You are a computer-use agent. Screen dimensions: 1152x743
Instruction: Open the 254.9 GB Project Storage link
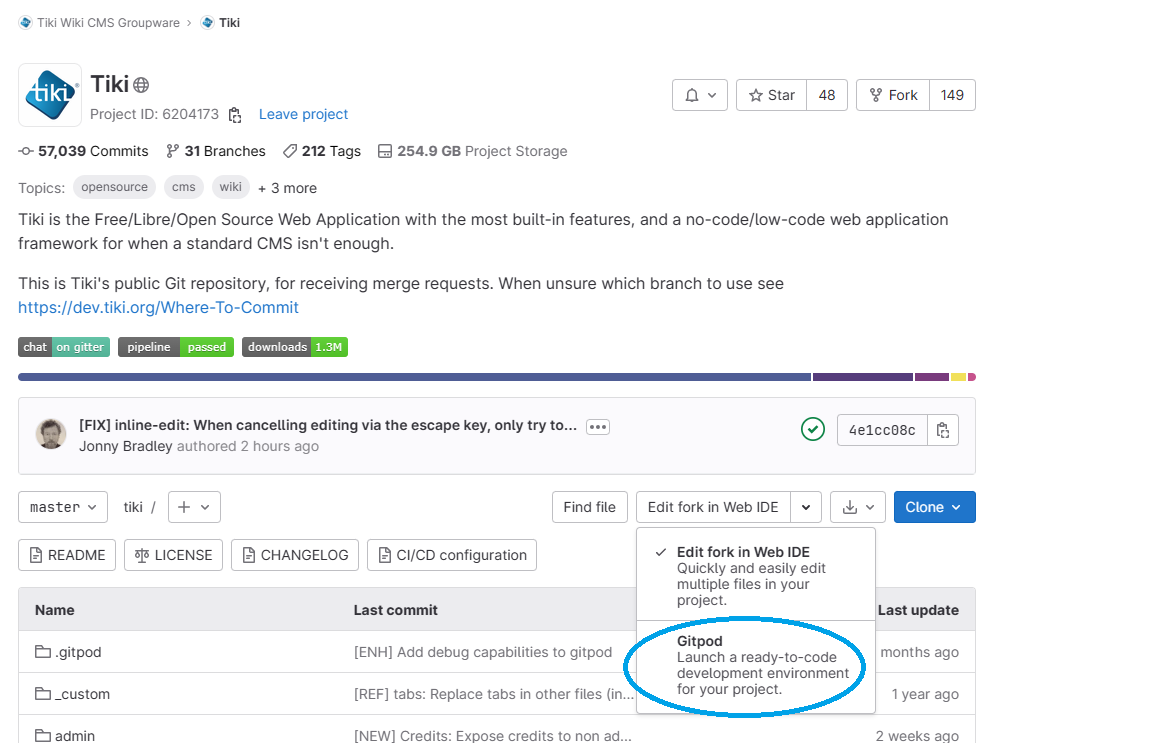472,151
